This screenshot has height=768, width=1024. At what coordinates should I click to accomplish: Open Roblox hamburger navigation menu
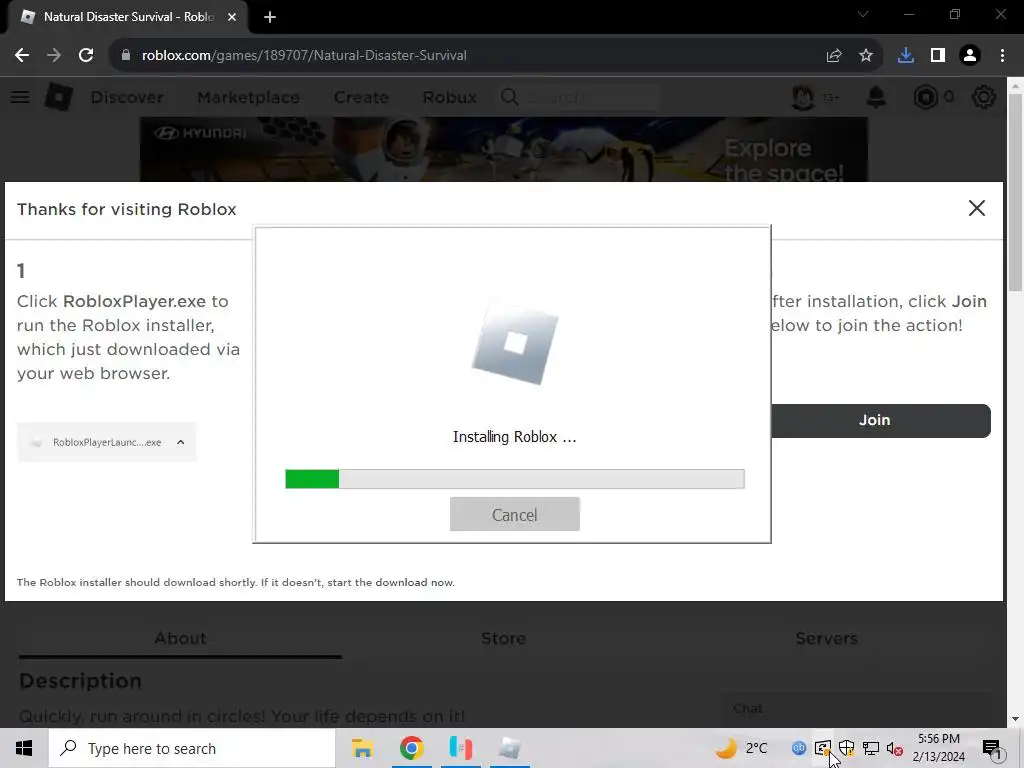click(x=20, y=97)
